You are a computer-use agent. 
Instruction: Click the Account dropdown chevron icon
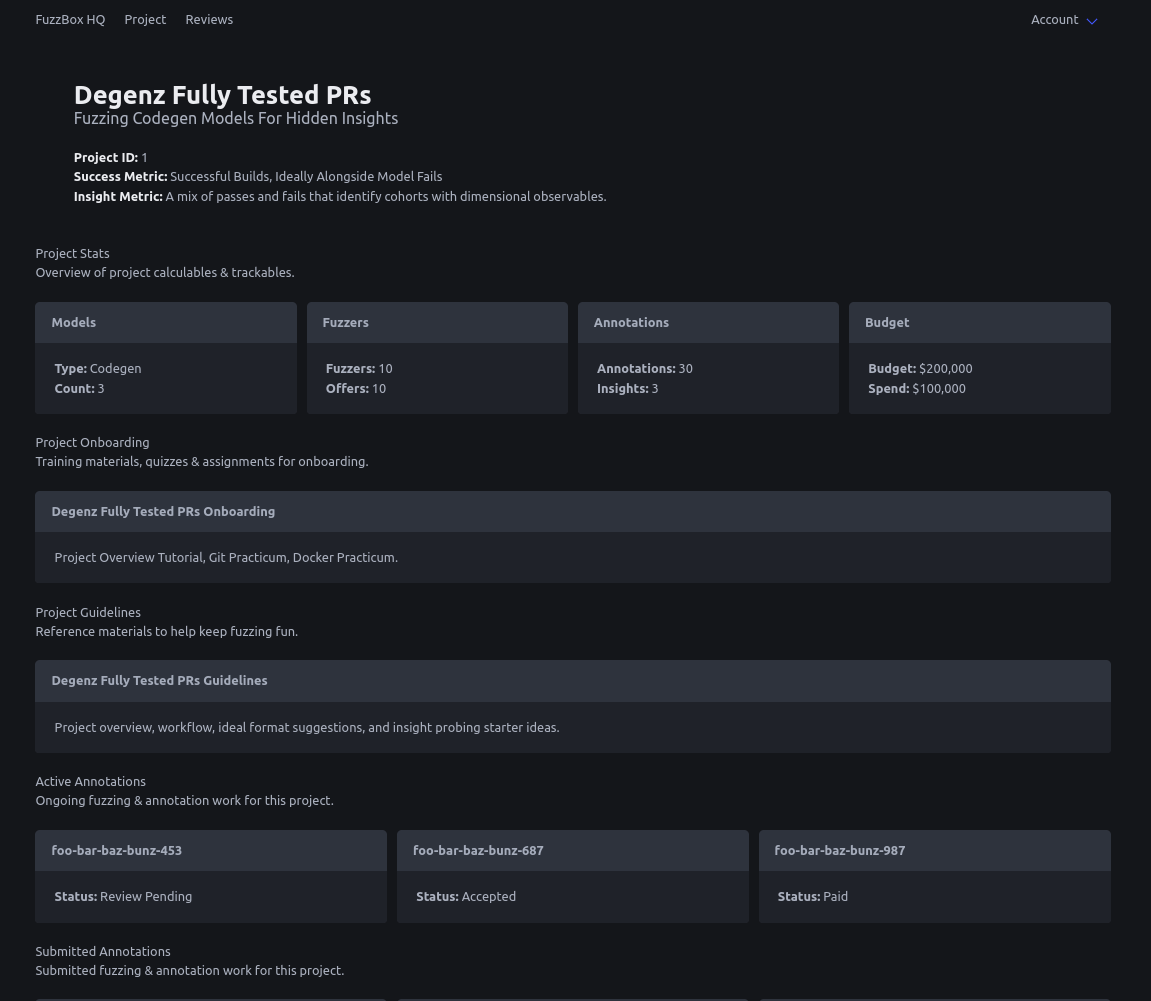pos(1092,21)
